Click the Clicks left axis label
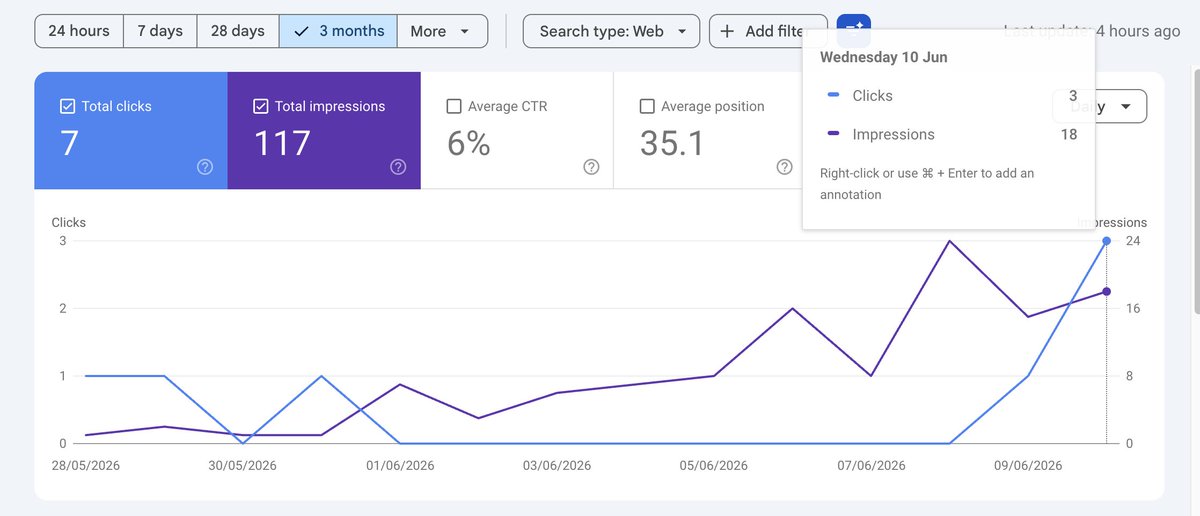The width and height of the screenshot is (1200, 516). point(69,222)
